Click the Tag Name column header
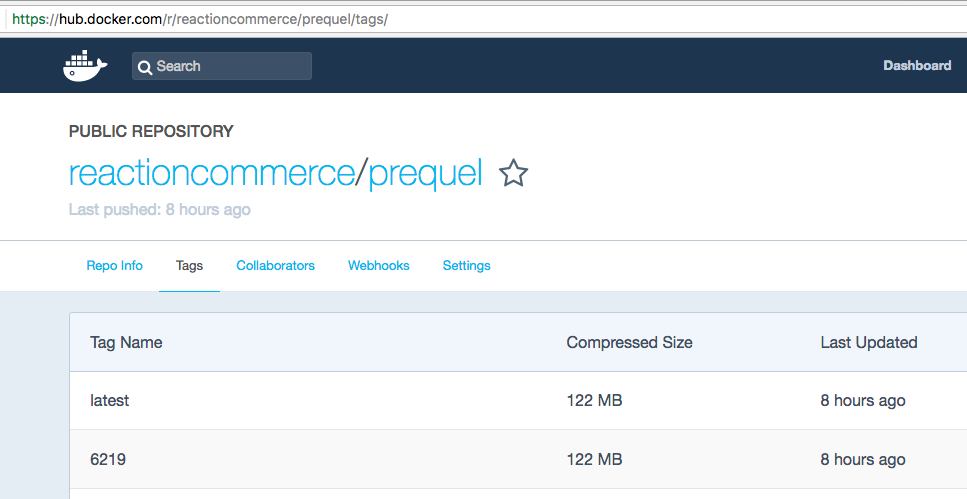The height and width of the screenshot is (499, 967). coord(126,342)
